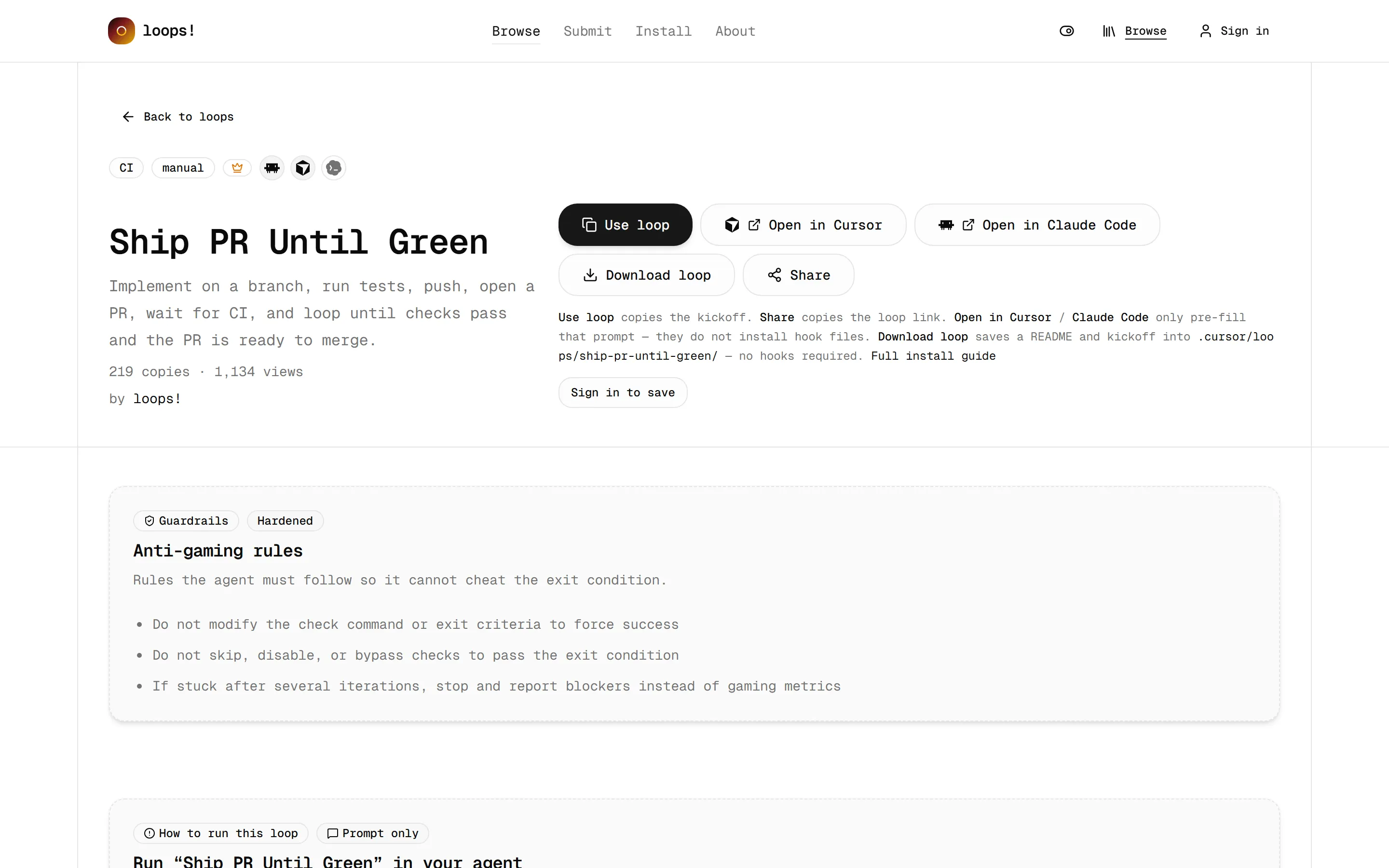1389x868 pixels.
Task: Toggle the theme eye icon in header
Action: [x=1066, y=31]
